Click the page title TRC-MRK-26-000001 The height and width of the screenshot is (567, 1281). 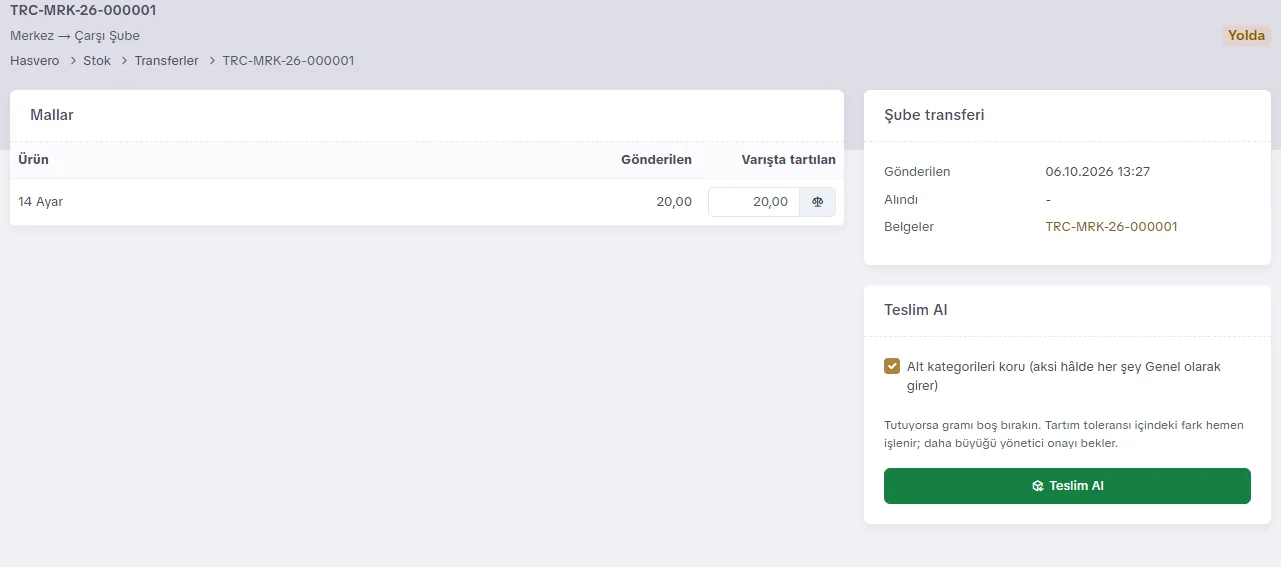pos(83,11)
